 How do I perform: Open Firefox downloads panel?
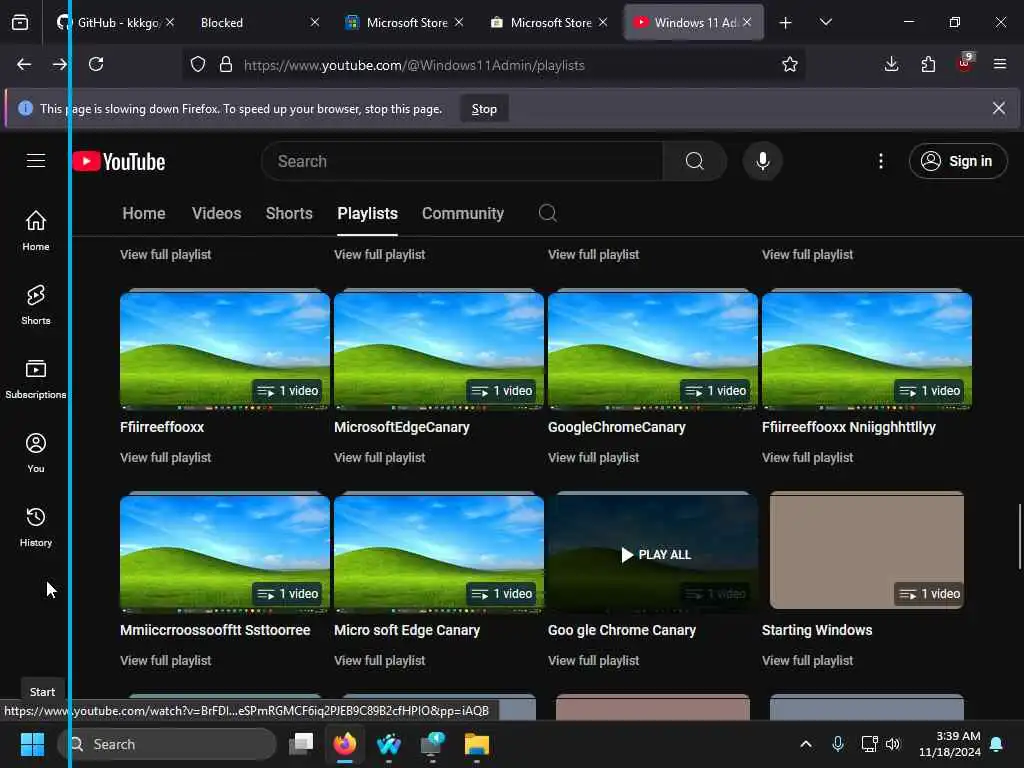891,64
